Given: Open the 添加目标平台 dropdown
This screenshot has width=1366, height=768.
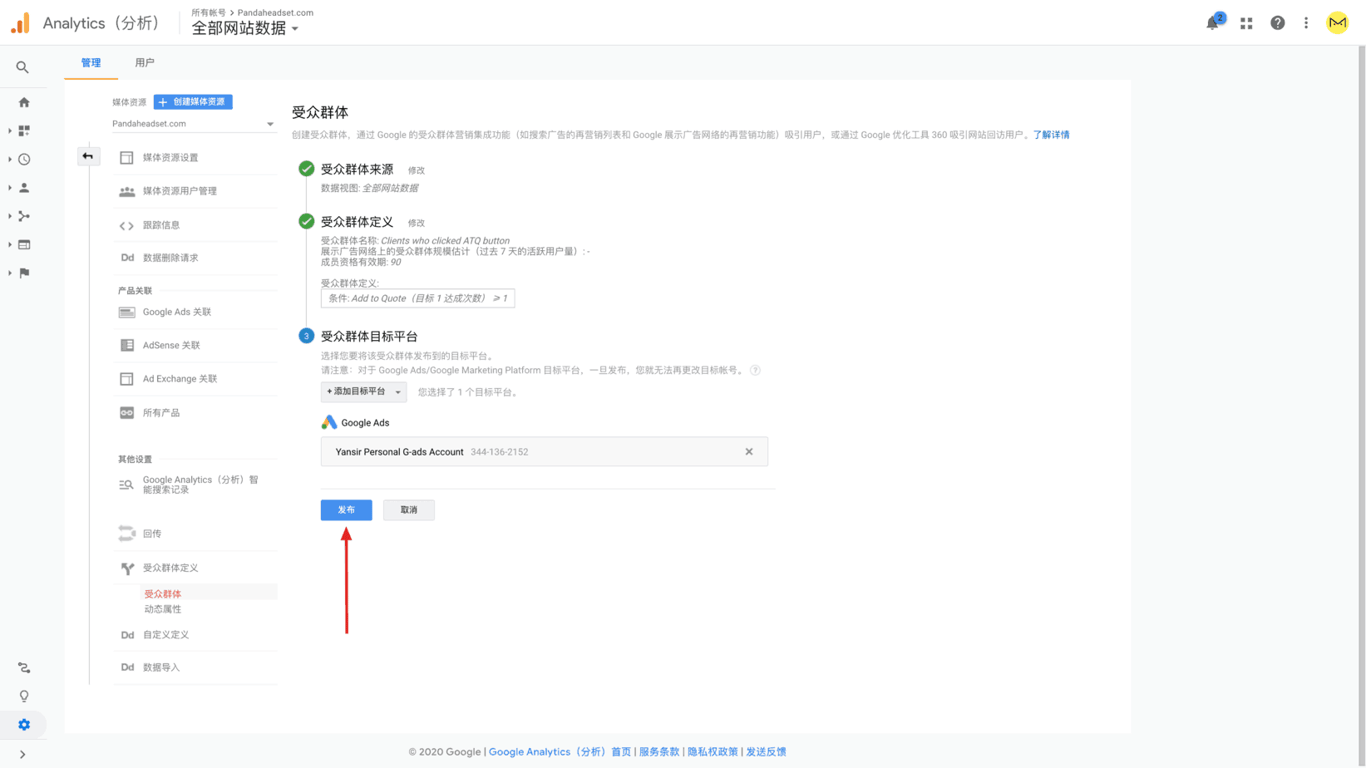Looking at the screenshot, I should [x=363, y=392].
